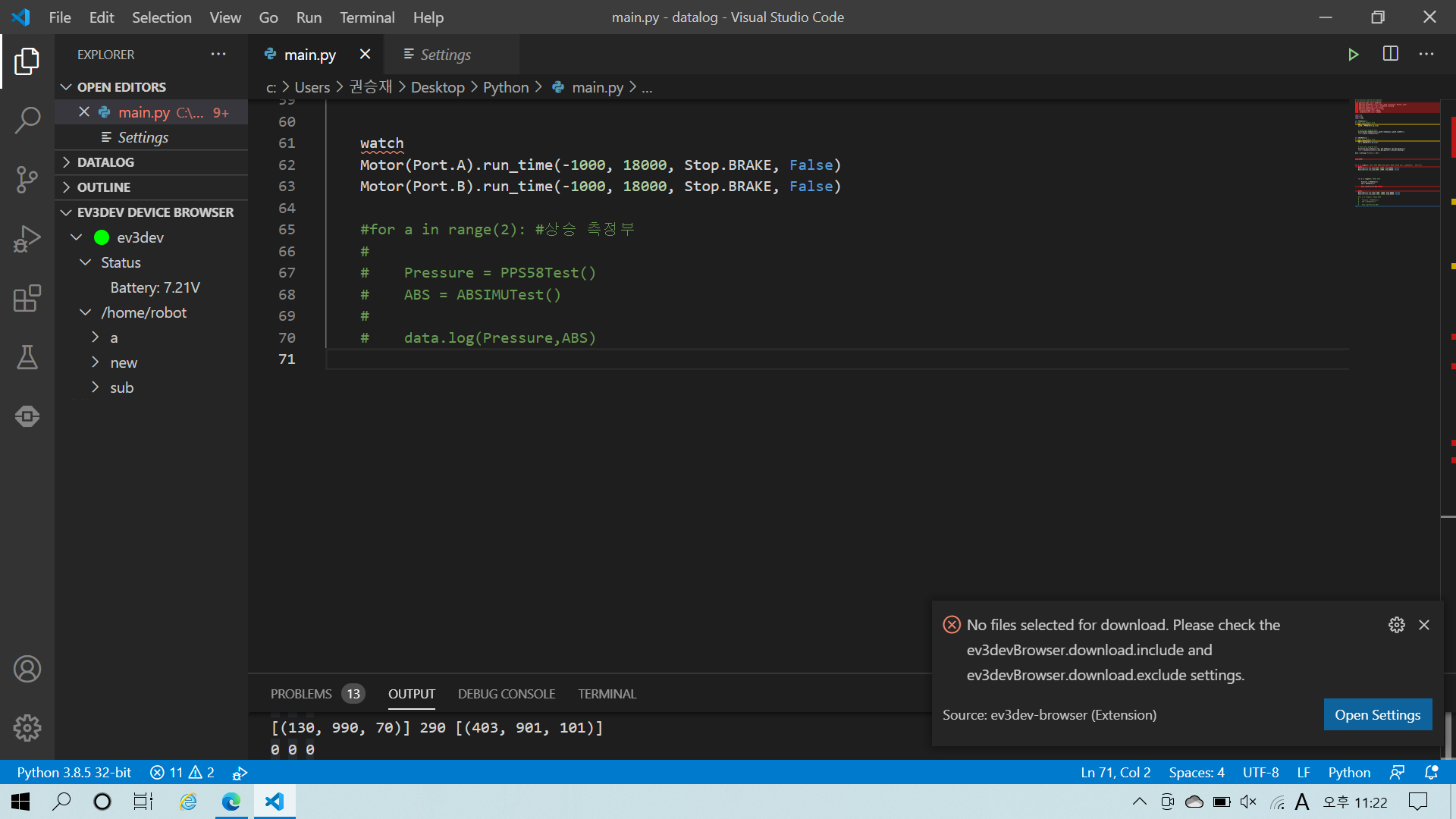Collapse EV3DEV Device Browser section

[x=152, y=212]
